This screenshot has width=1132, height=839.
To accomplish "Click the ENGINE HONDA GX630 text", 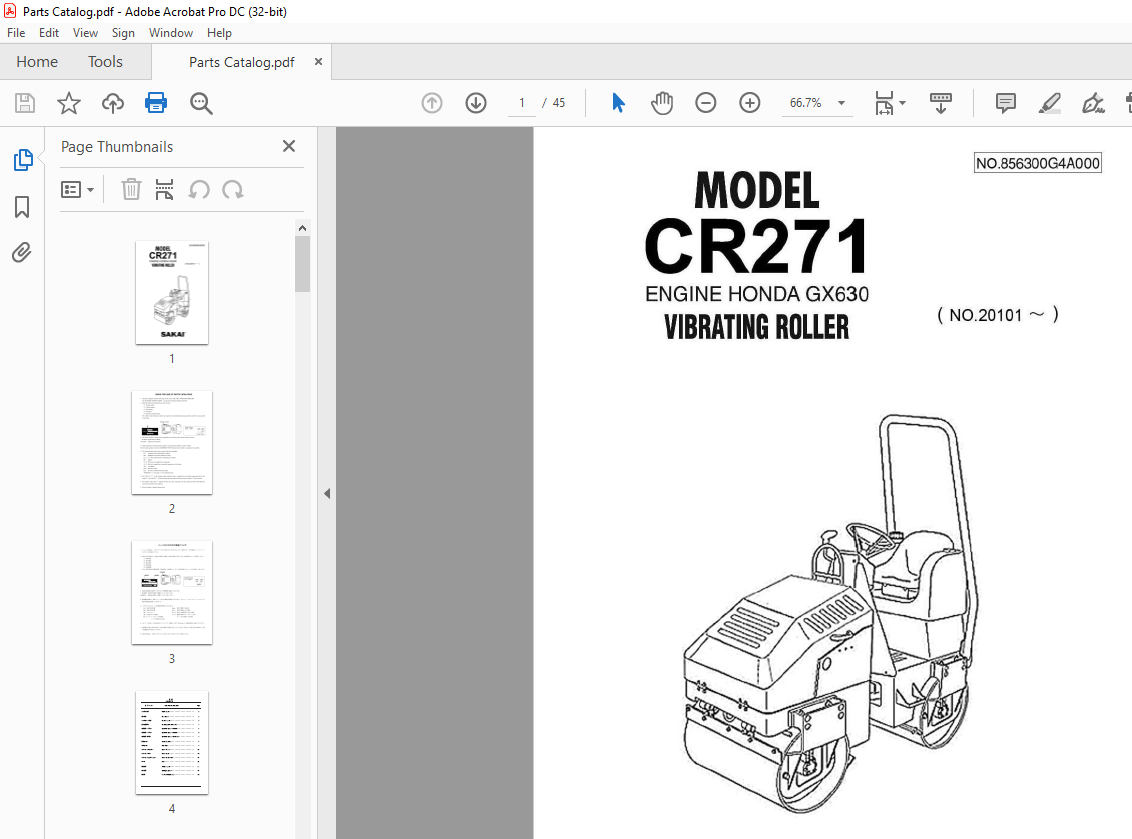I will tap(757, 294).
